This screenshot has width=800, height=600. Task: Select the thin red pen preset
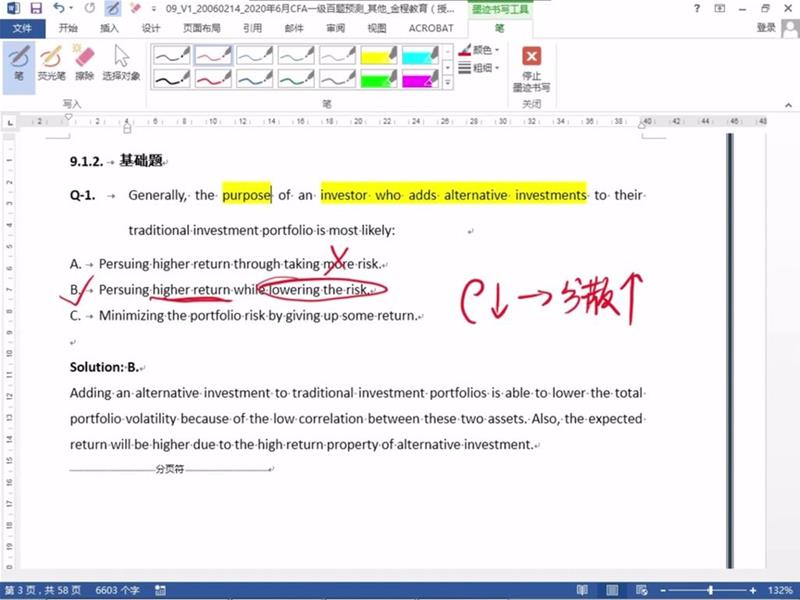[x=213, y=55]
